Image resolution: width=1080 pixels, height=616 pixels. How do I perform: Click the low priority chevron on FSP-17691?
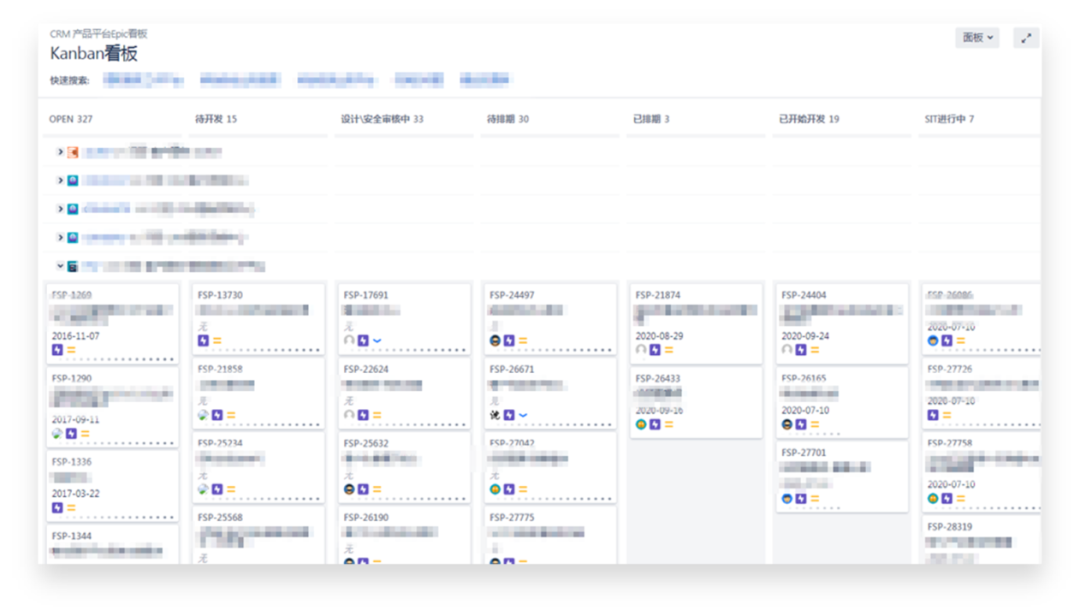tap(377, 340)
